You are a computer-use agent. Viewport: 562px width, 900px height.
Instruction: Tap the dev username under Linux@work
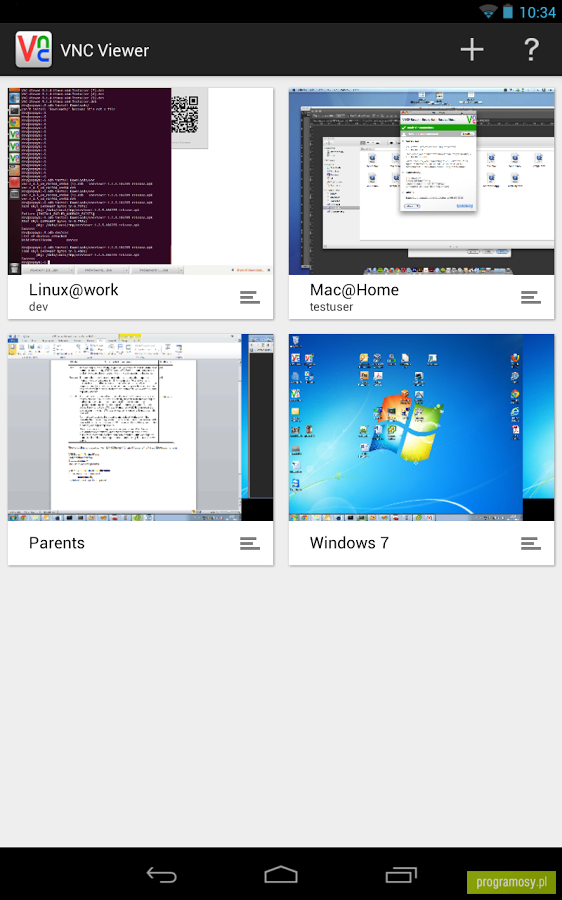(38, 307)
